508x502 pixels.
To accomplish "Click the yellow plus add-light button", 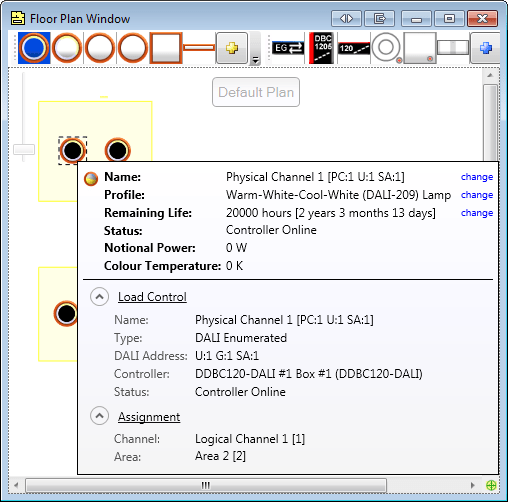I will [232, 48].
